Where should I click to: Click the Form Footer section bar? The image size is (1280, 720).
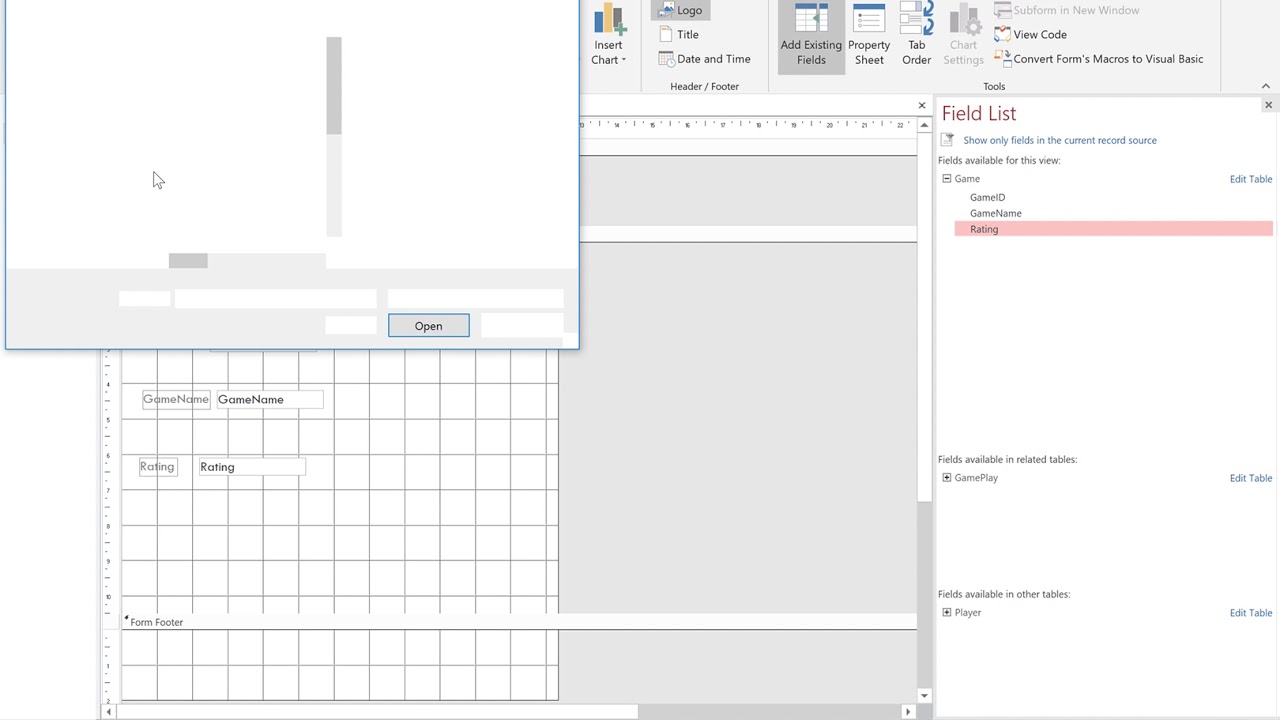(519, 622)
